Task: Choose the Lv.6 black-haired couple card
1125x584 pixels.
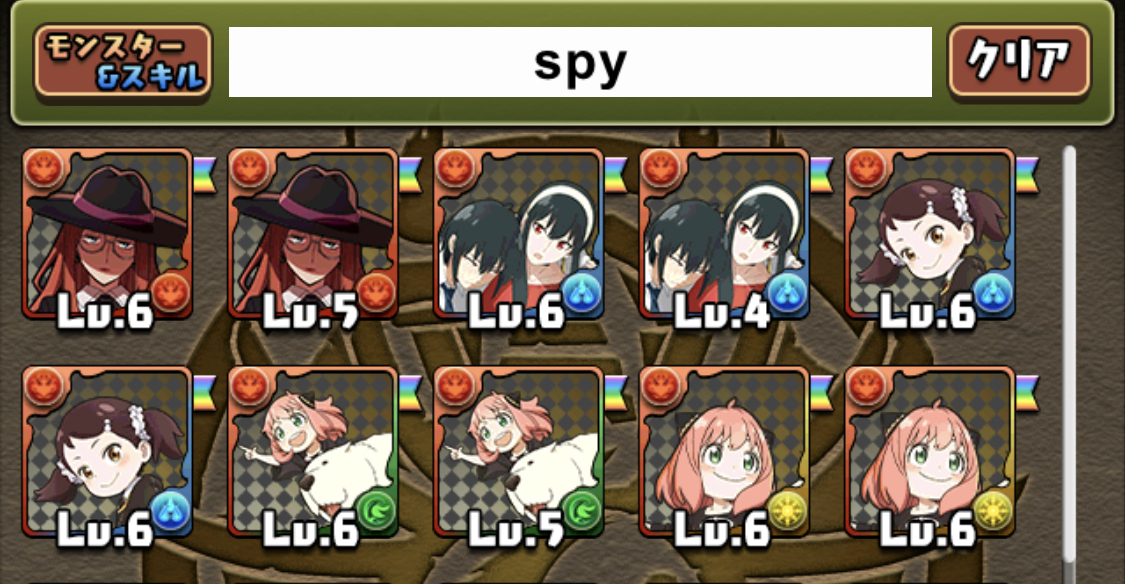Action: 519,234
